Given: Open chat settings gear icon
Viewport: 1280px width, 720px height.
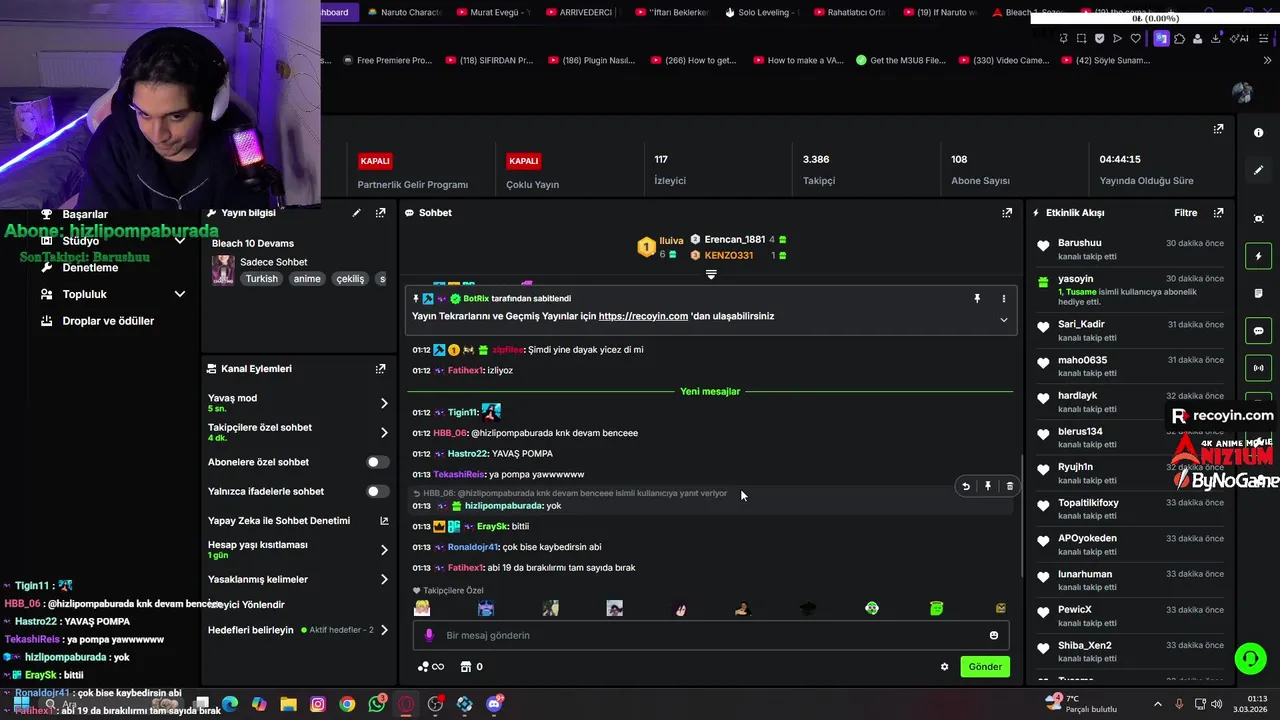Looking at the screenshot, I should coord(944,667).
